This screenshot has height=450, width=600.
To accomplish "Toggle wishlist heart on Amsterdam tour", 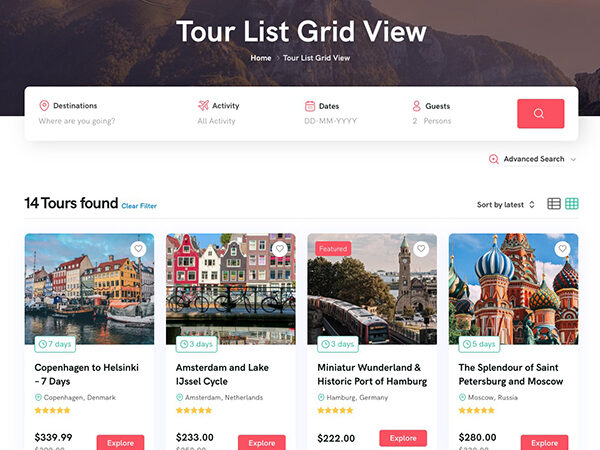I will pyautogui.click(x=280, y=249).
